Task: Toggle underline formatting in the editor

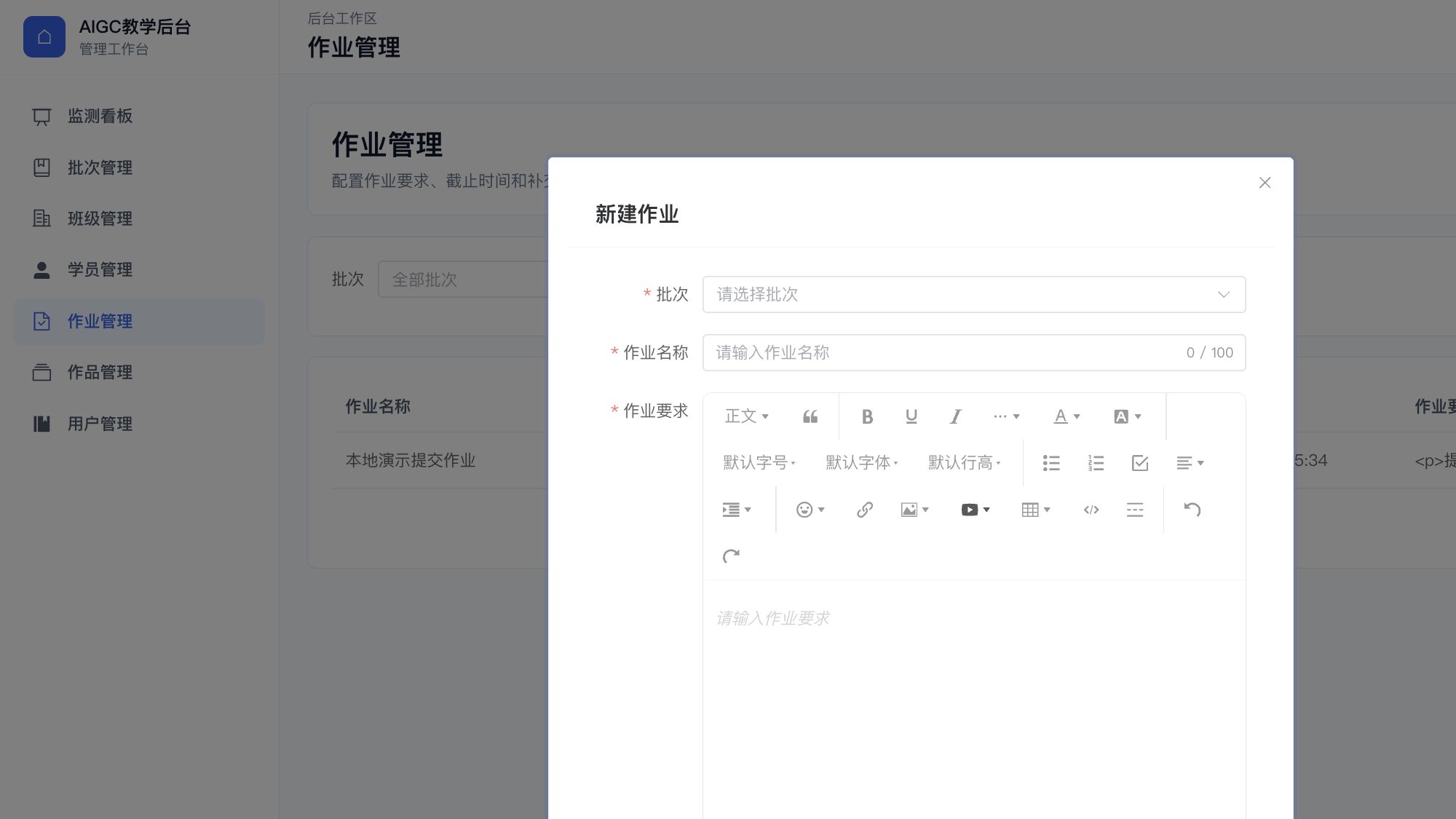Action: coord(911,416)
